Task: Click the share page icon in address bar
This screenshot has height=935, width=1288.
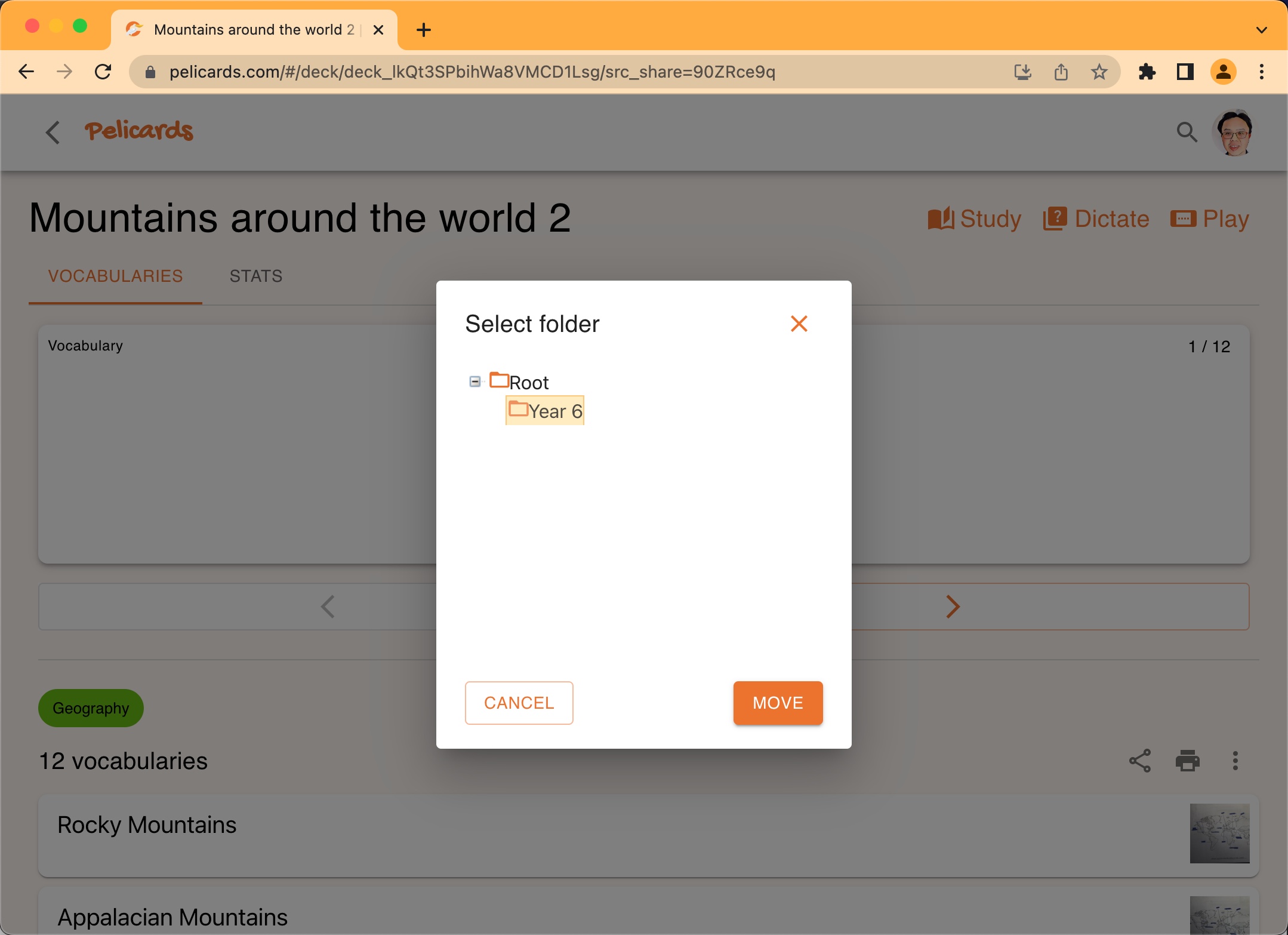Action: point(1061,72)
